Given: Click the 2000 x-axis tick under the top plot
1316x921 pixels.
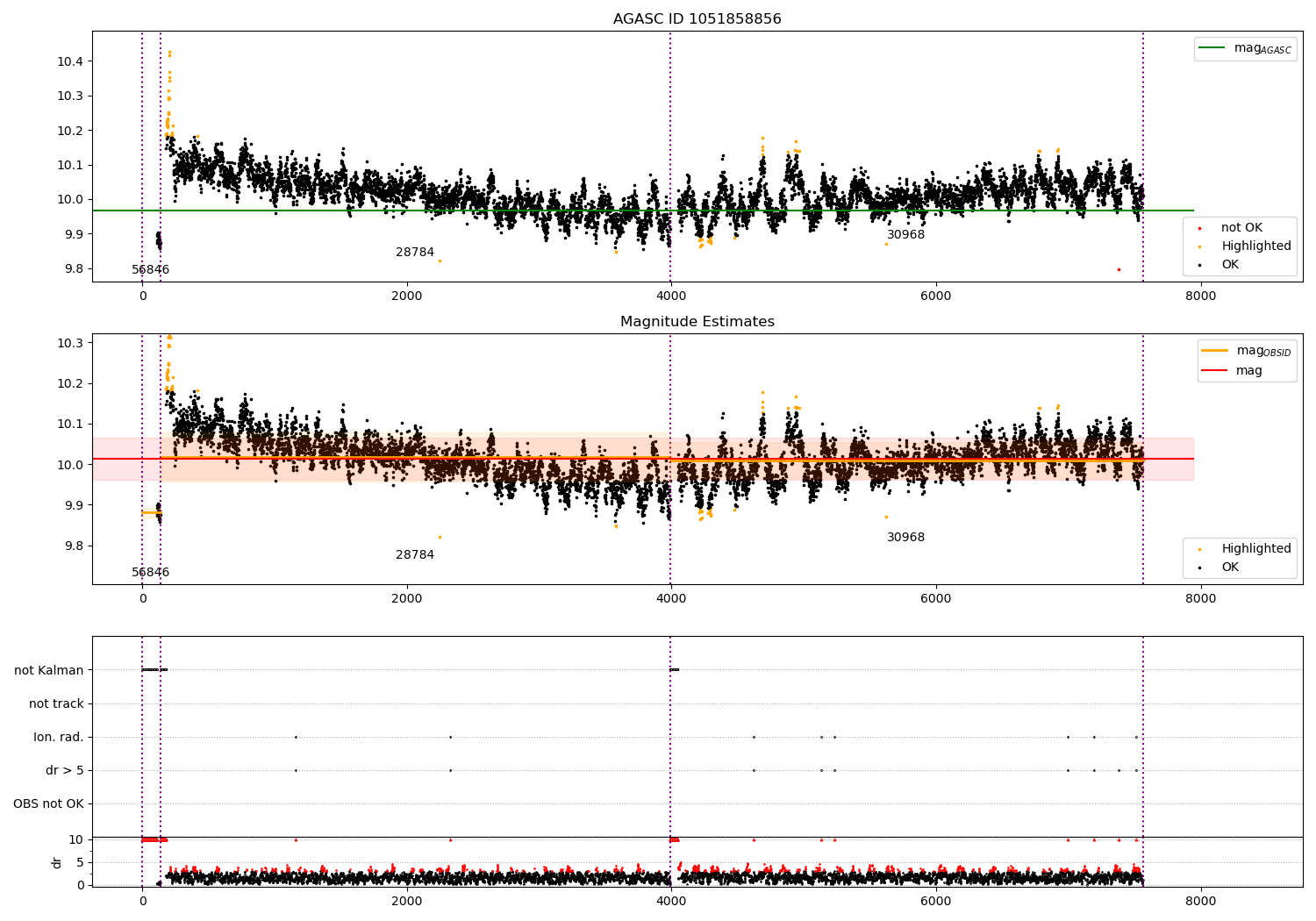Looking at the screenshot, I should tap(407, 296).
